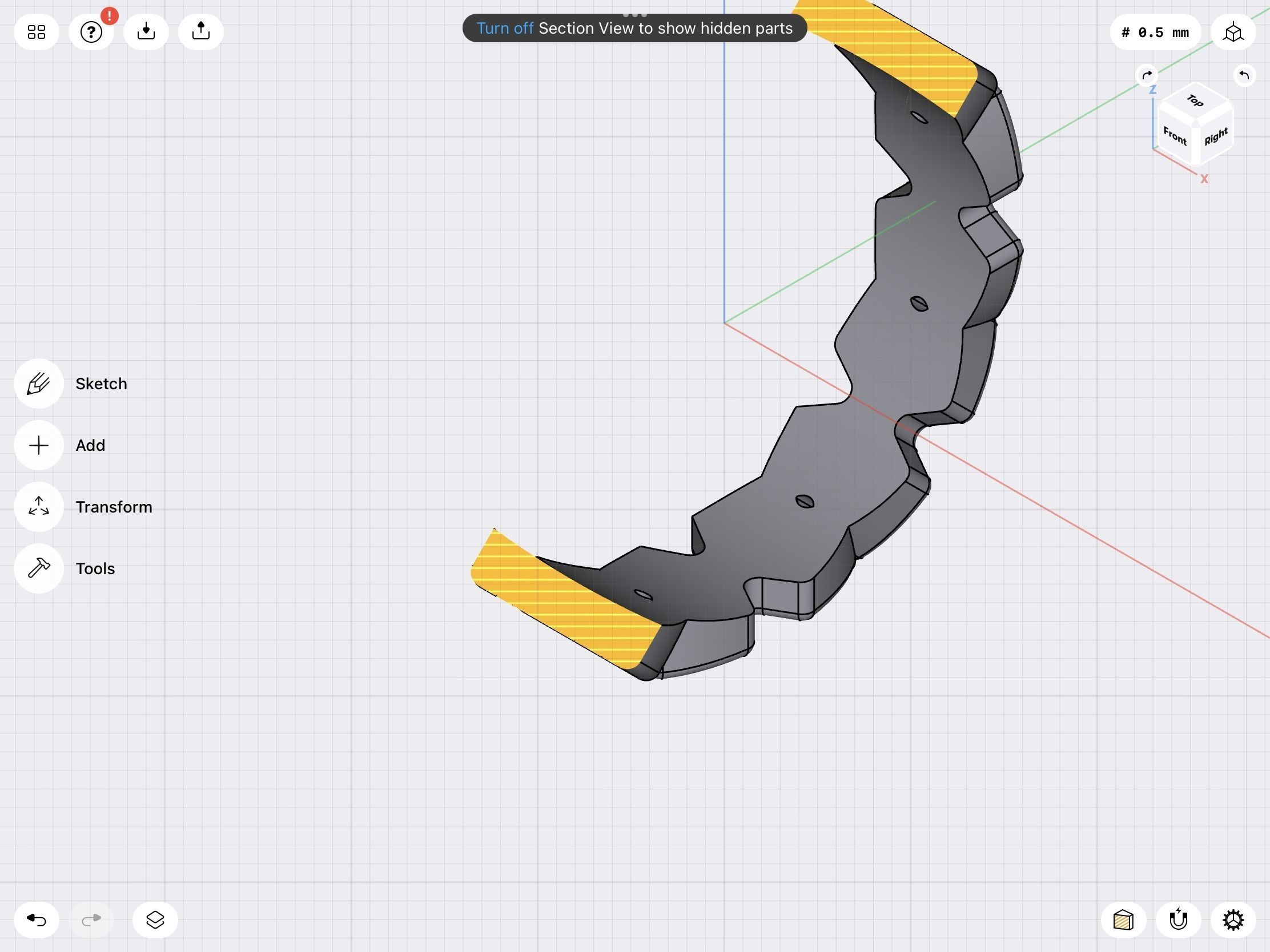
Task: Undo the last action
Action: (36, 920)
